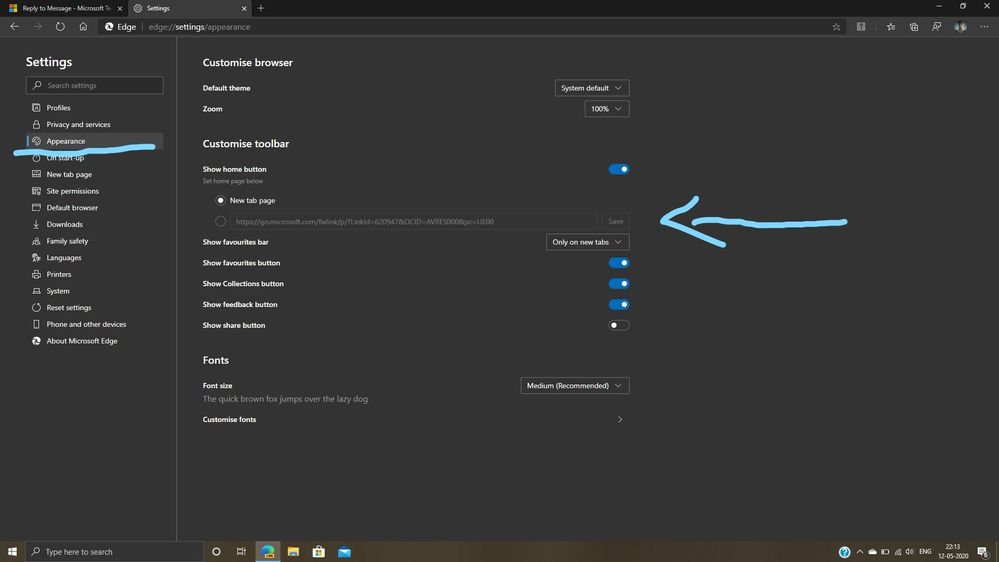
Task: Open the network icon in tray
Action: (898, 552)
